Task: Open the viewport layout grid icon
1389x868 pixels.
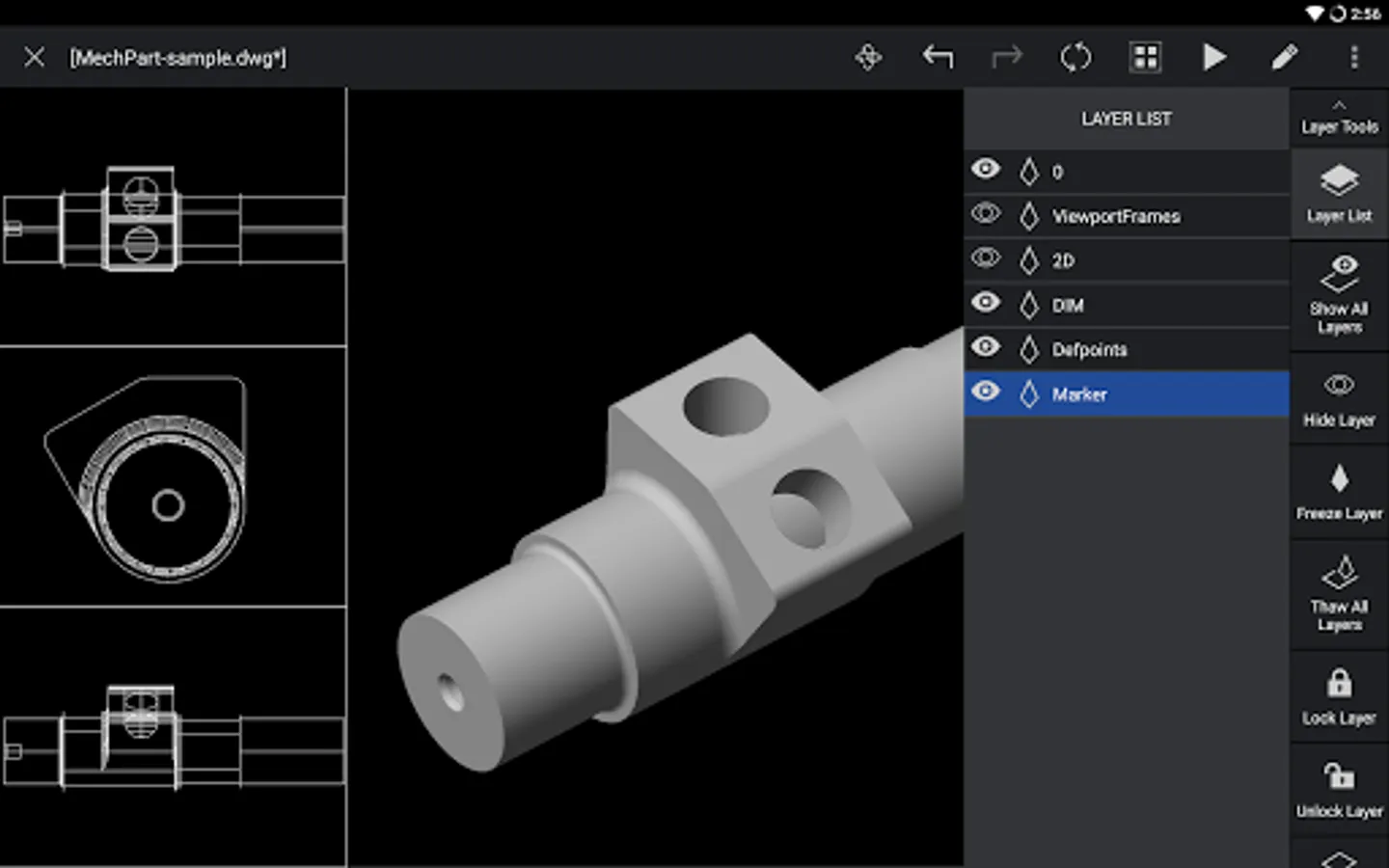Action: (1145, 58)
